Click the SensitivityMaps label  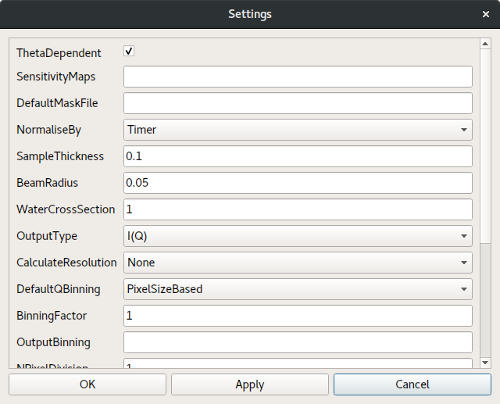[56, 77]
